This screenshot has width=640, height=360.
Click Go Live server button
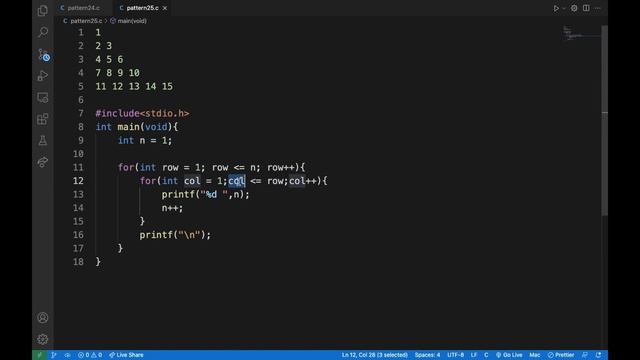click(509, 355)
